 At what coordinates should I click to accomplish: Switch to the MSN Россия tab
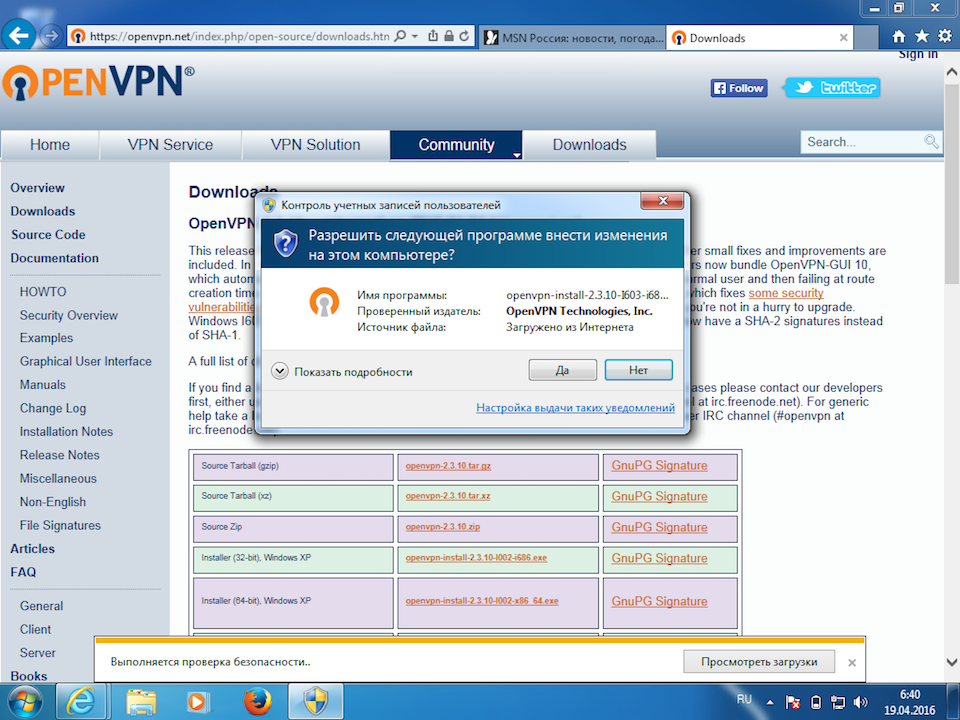pos(574,38)
